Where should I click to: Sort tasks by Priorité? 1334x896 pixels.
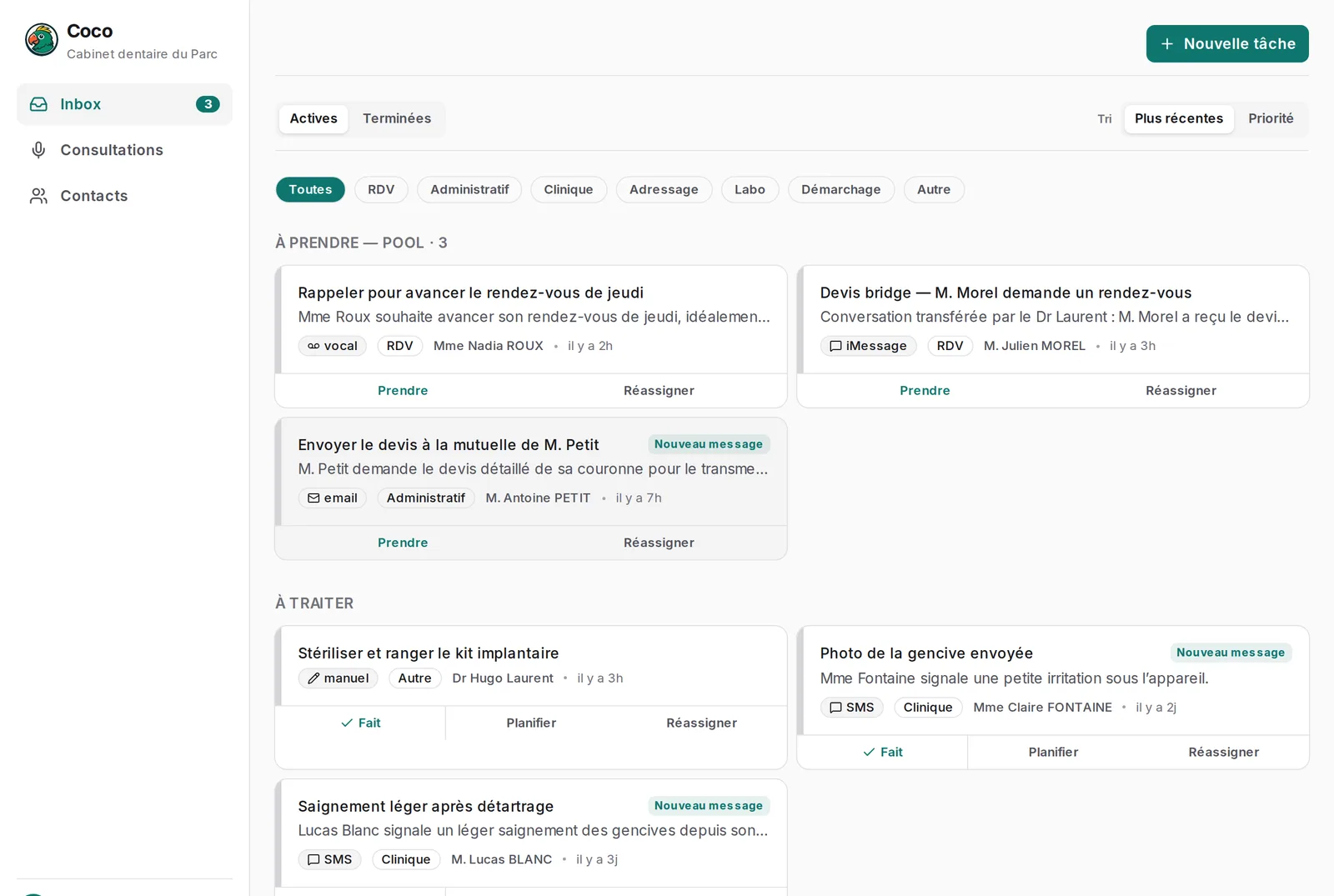click(1271, 118)
